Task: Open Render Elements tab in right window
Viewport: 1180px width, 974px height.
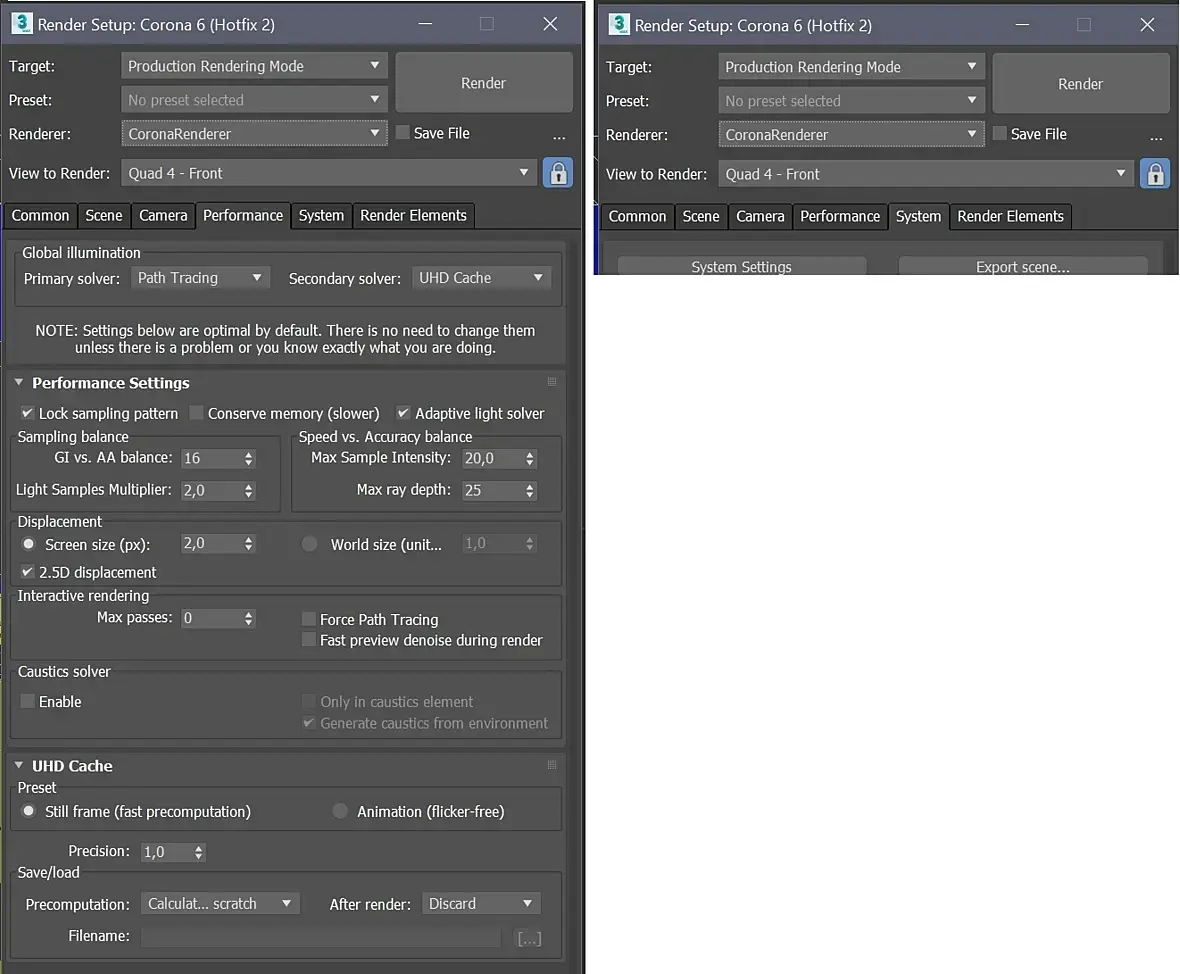Action: (1010, 217)
